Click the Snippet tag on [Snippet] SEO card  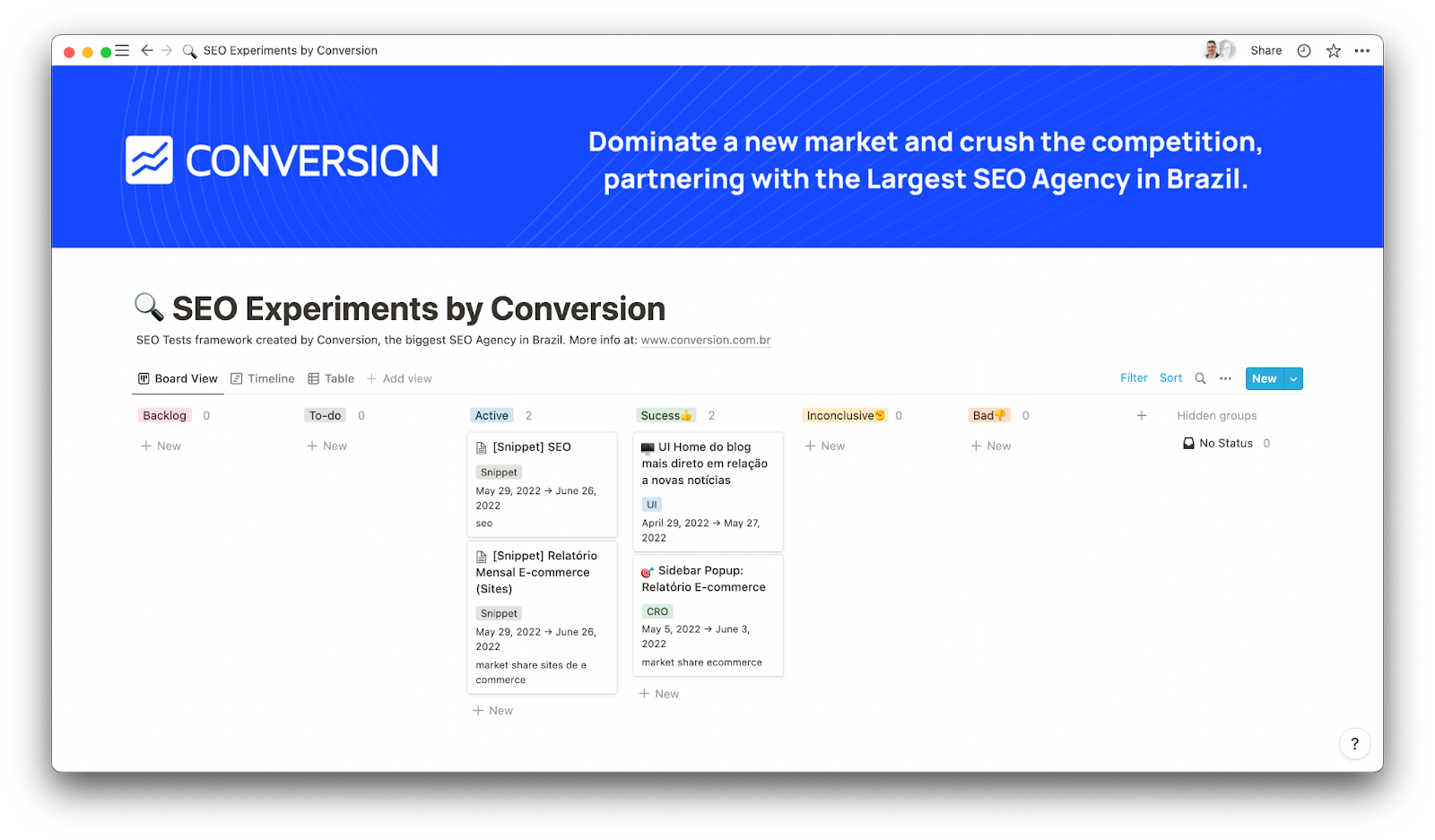click(499, 472)
